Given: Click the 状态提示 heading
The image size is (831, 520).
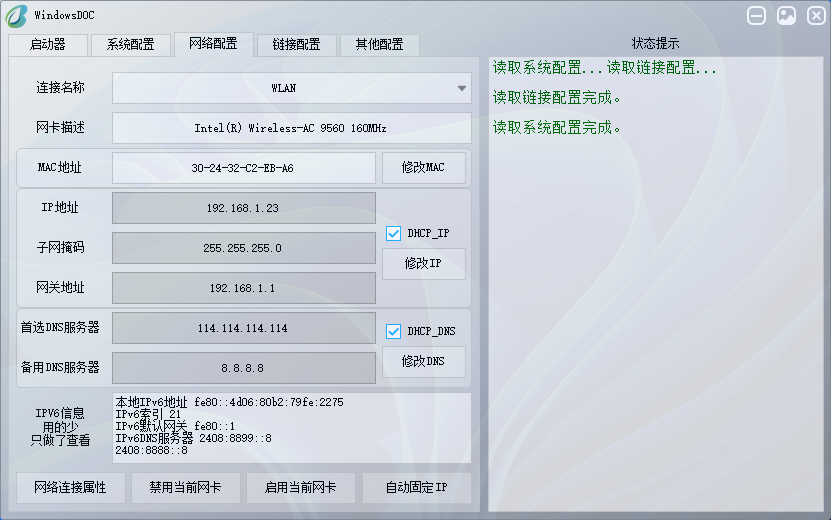Looking at the screenshot, I should pyautogui.click(x=656, y=43).
